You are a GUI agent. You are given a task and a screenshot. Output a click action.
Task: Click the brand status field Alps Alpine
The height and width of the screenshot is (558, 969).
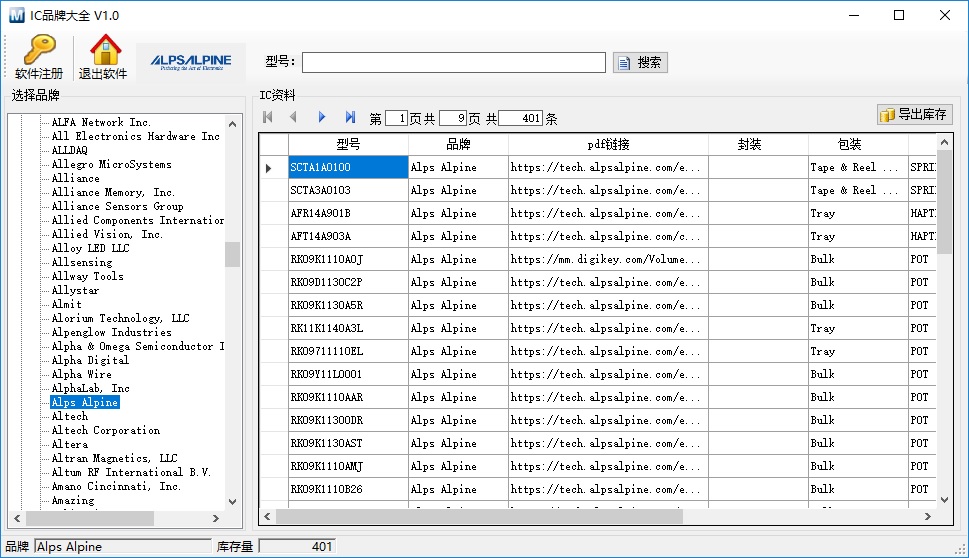pos(123,546)
